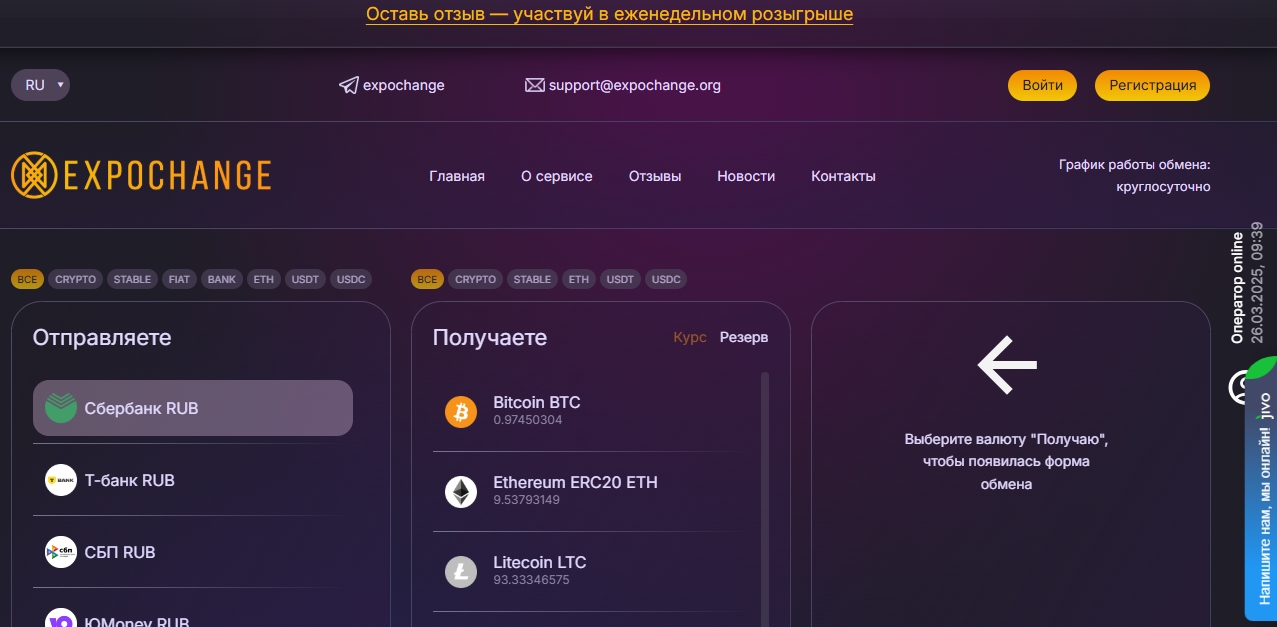Click the СБП logo icon
Viewport: 1277px width, 627px height.
(61, 552)
